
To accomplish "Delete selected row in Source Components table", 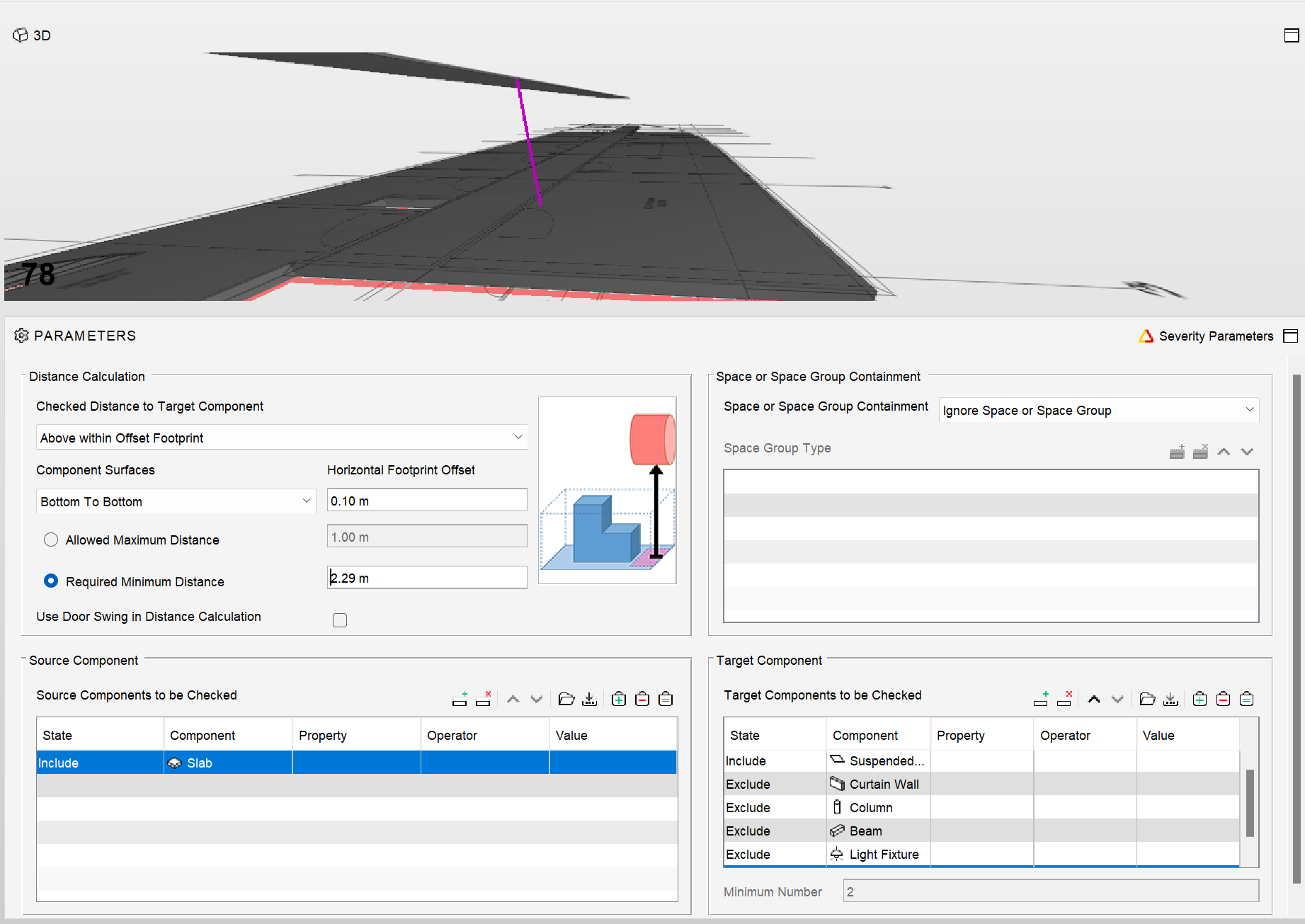I will 484,699.
